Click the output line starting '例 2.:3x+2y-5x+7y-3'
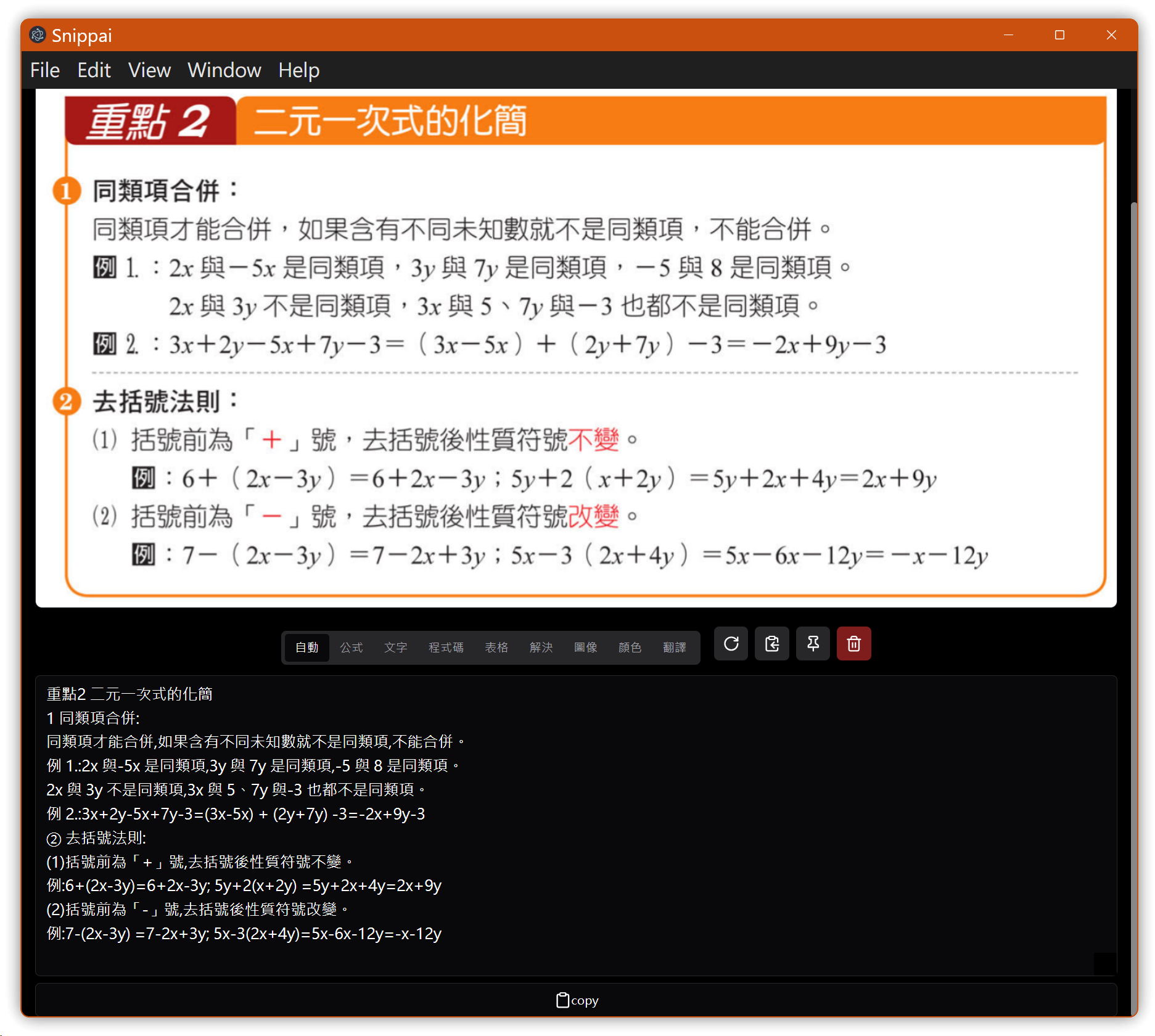 point(236,814)
